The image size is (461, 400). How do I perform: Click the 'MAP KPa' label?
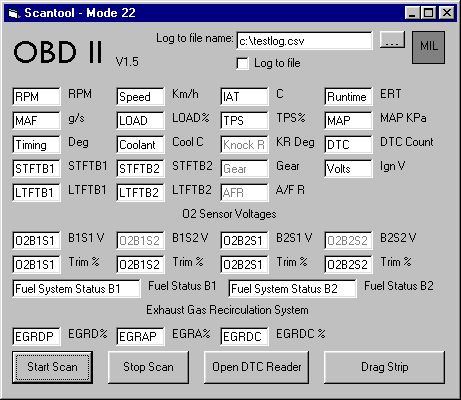click(x=403, y=118)
